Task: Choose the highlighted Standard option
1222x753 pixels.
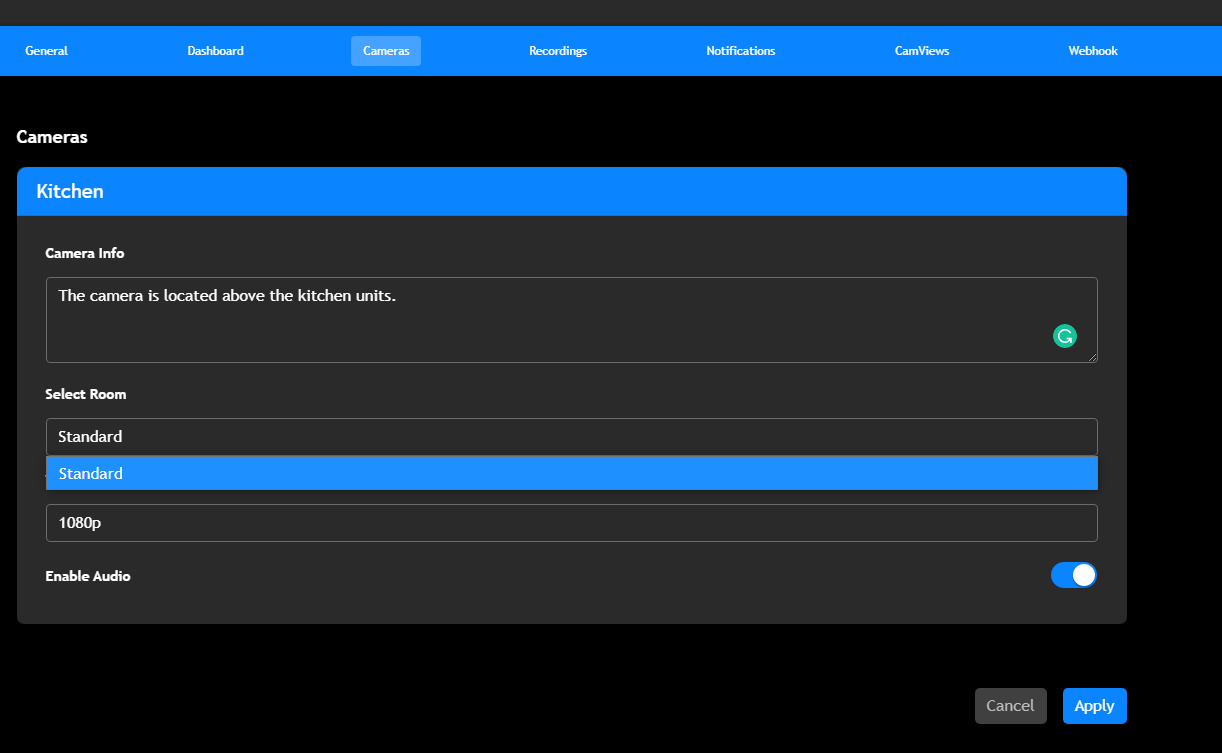Action: click(x=571, y=472)
